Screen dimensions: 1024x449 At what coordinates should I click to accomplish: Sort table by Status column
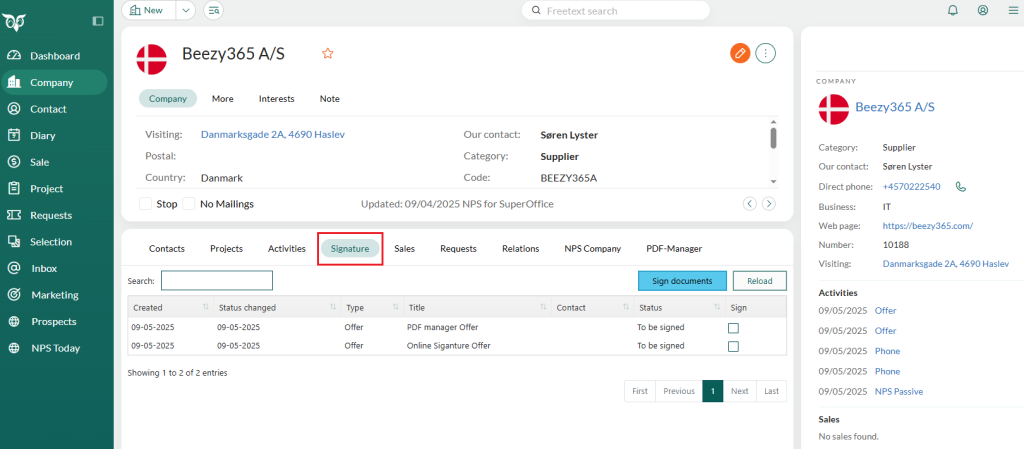point(679,307)
